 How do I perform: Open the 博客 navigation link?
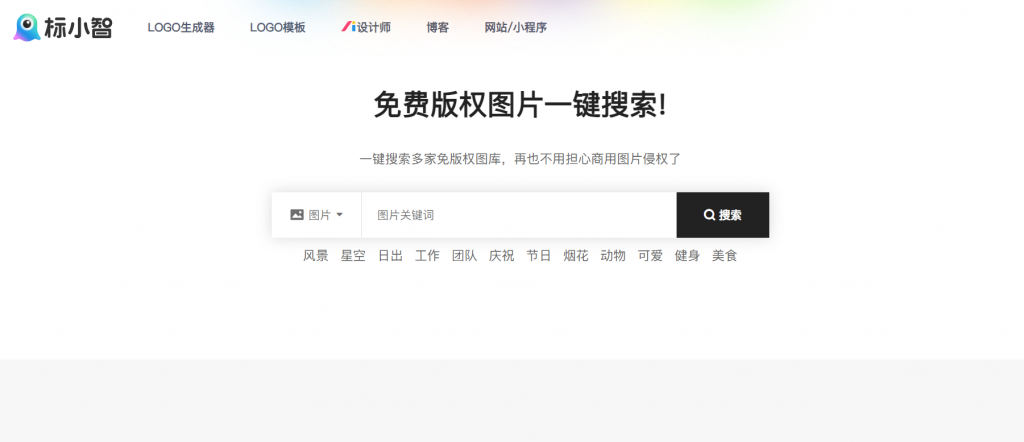pyautogui.click(x=438, y=27)
